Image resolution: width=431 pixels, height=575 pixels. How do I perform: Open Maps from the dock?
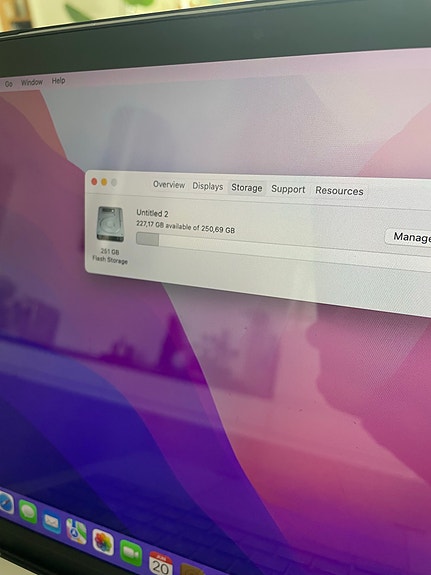pyautogui.click(x=76, y=531)
